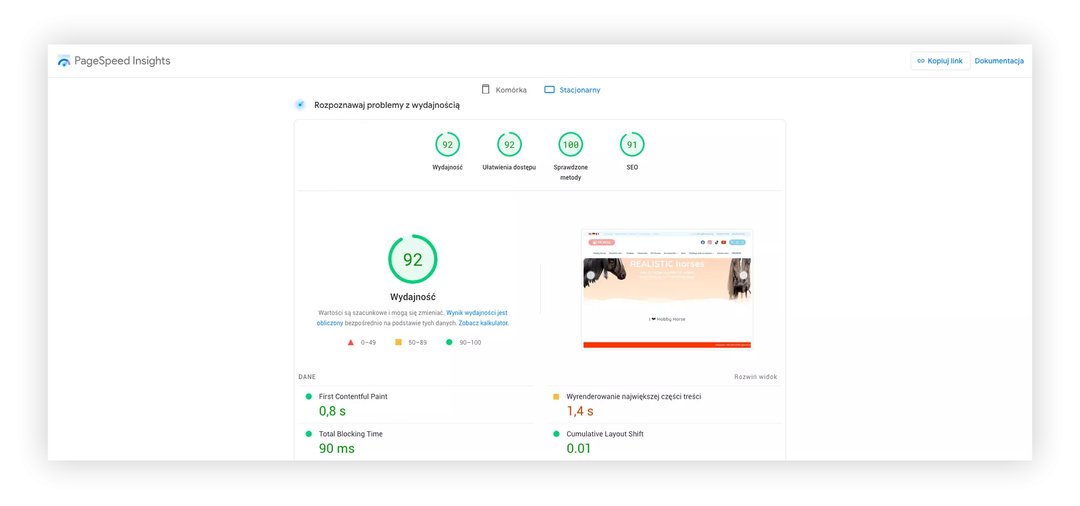Expand view with Rozwiń widok
Screen dimensions: 1080x506
coord(755,377)
